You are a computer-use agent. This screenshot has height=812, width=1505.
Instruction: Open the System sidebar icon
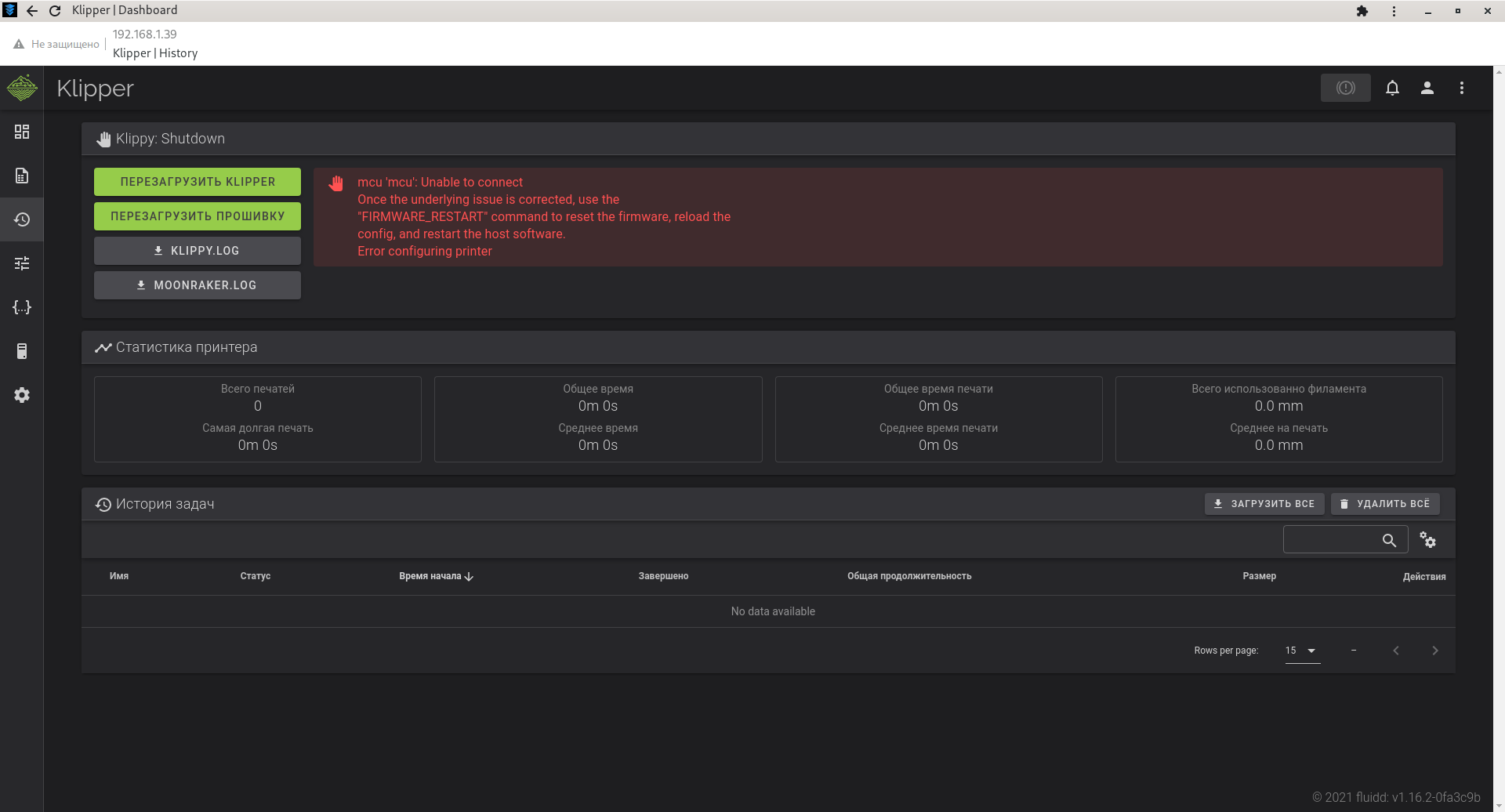[x=22, y=351]
